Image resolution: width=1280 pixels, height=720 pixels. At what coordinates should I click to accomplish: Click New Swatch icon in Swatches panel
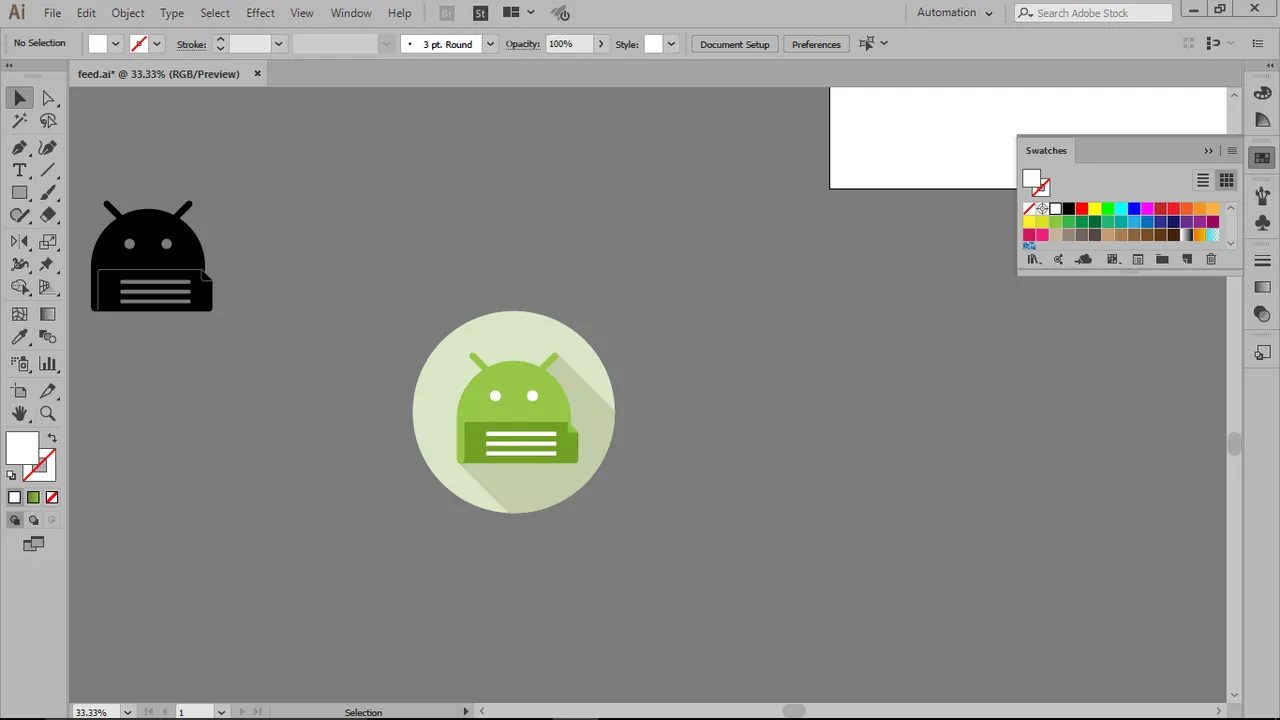tap(1187, 259)
